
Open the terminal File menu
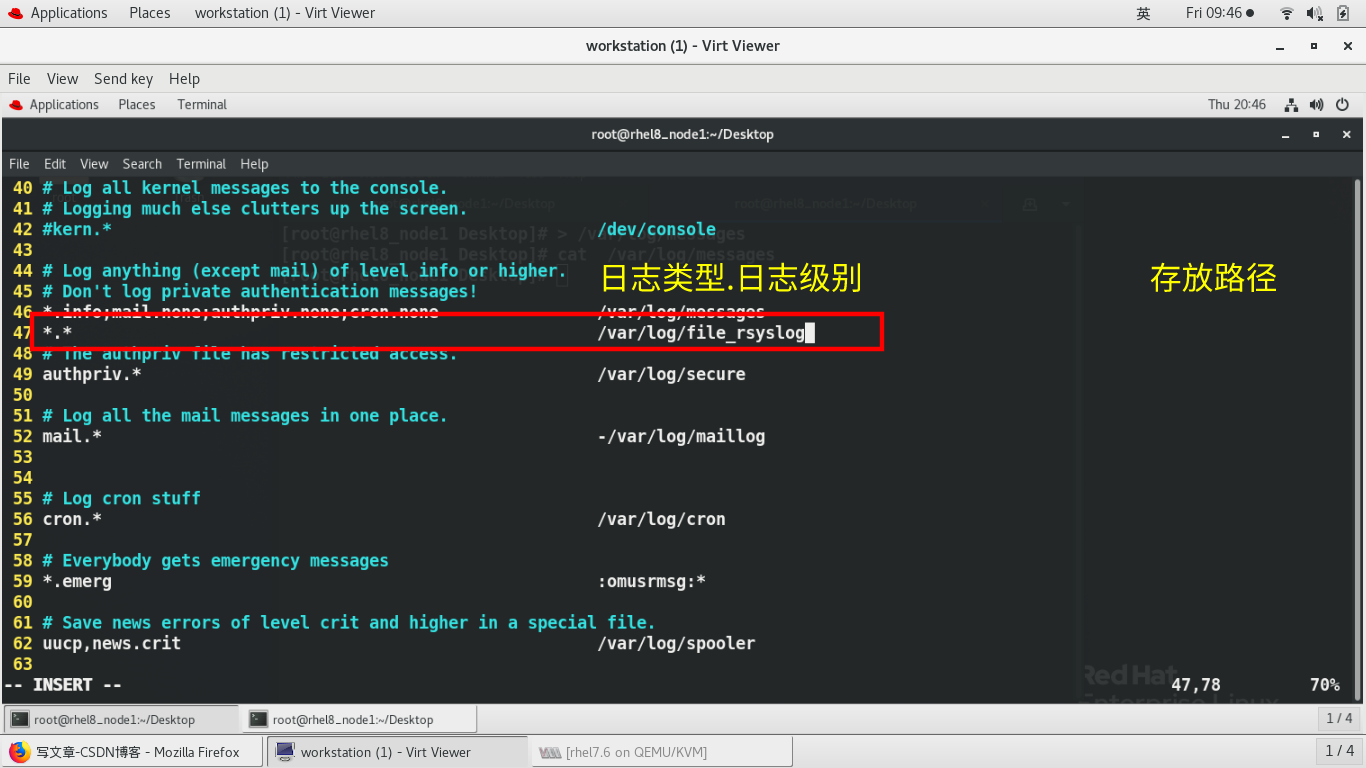click(19, 164)
